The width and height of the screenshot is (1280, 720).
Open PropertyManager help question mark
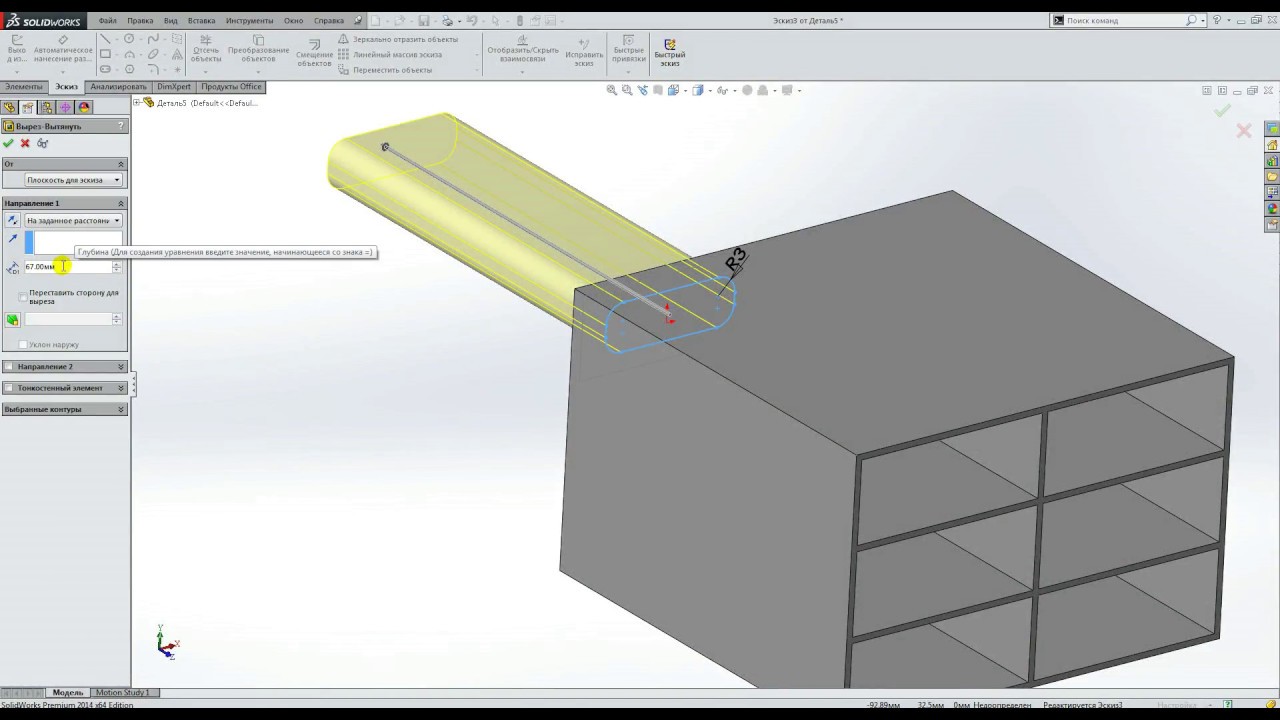tap(121, 126)
